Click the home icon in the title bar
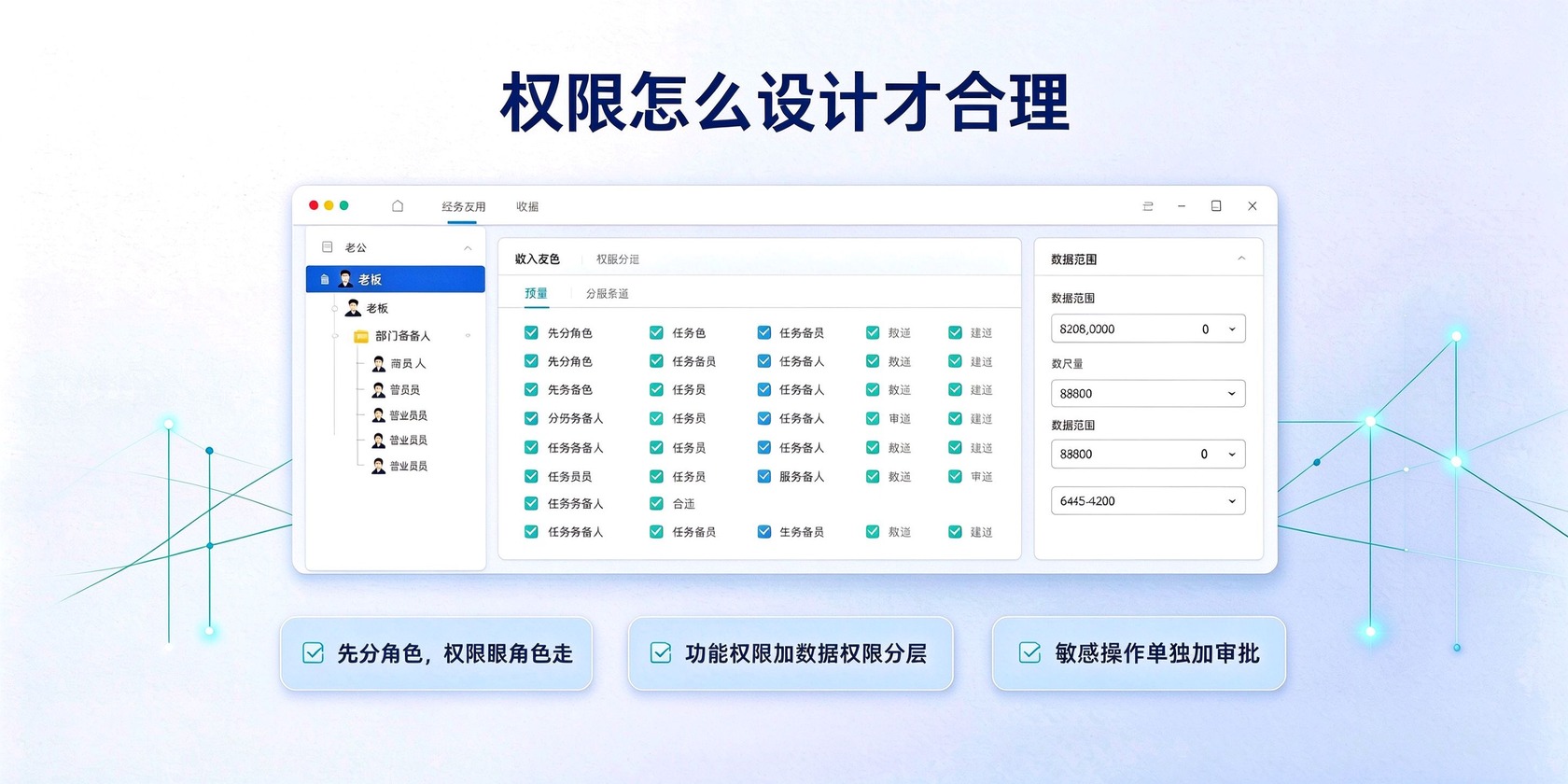 tap(398, 206)
